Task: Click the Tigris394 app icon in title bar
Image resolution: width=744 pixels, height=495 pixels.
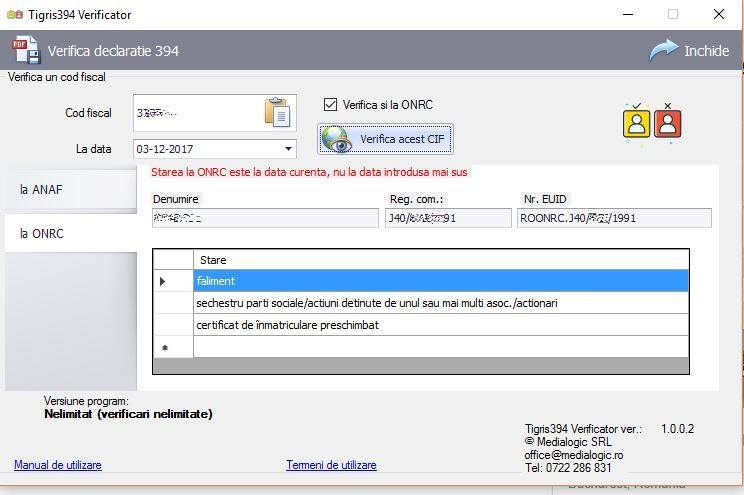Action: point(15,15)
